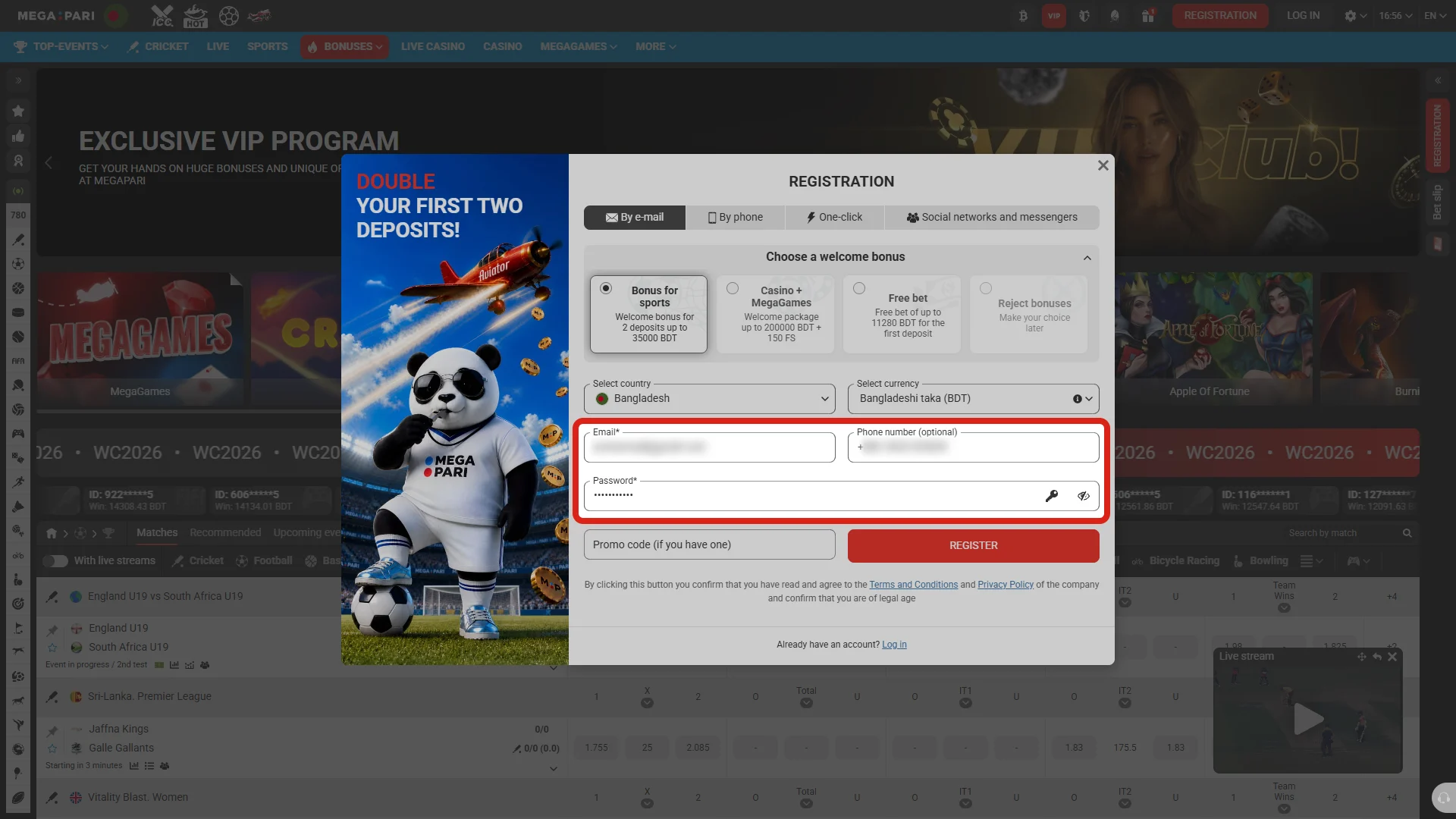The image size is (1456, 819).
Task: Click the Log in link in dialog
Action: [x=894, y=645]
